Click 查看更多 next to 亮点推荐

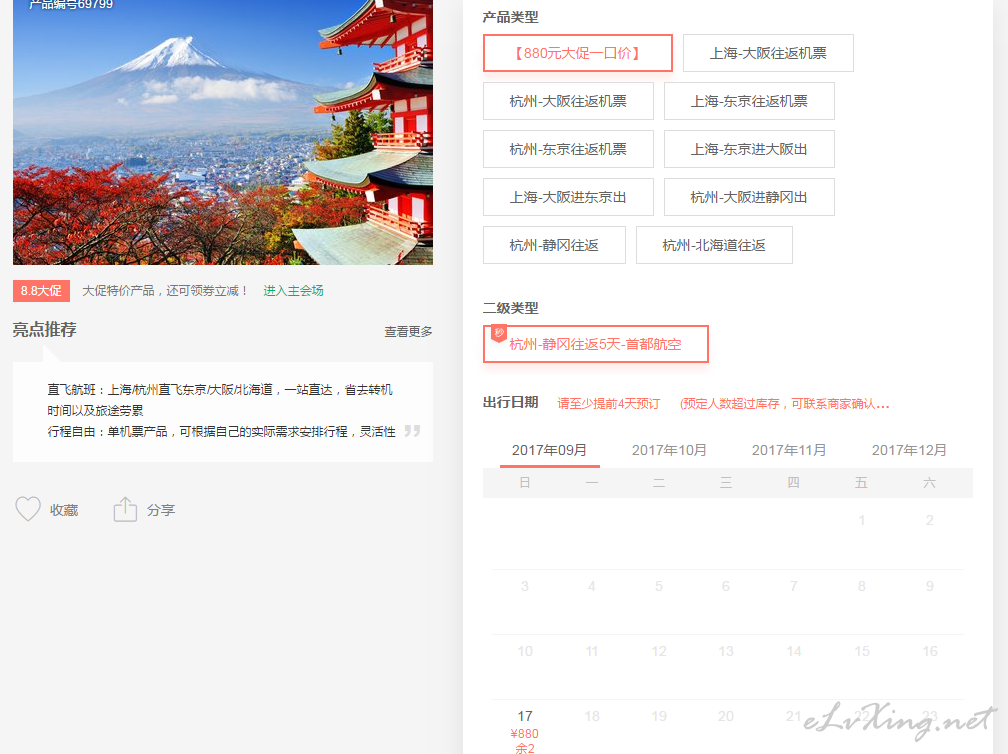click(x=408, y=332)
